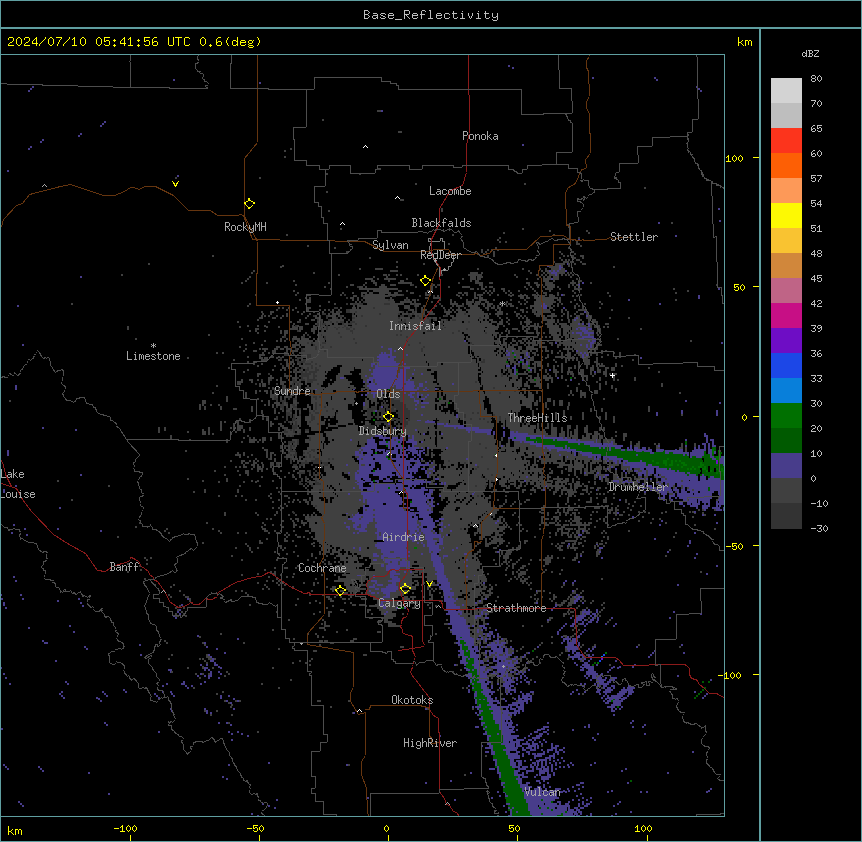Click the Sylvan city label
Image resolution: width=862 pixels, height=842 pixels.
(x=390, y=245)
